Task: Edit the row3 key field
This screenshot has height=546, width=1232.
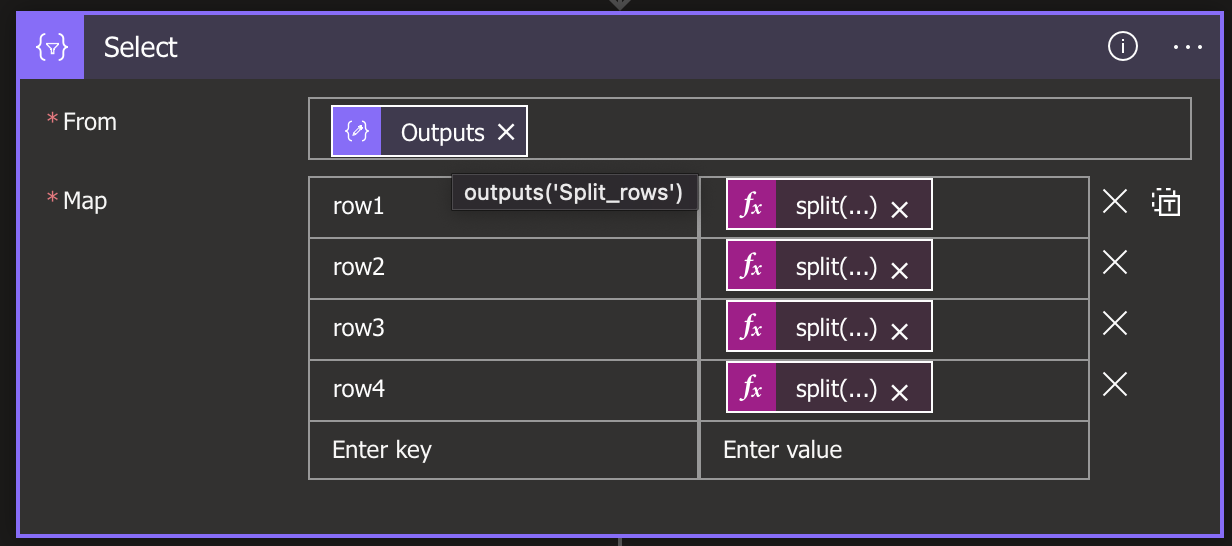Action: pyautogui.click(x=503, y=328)
